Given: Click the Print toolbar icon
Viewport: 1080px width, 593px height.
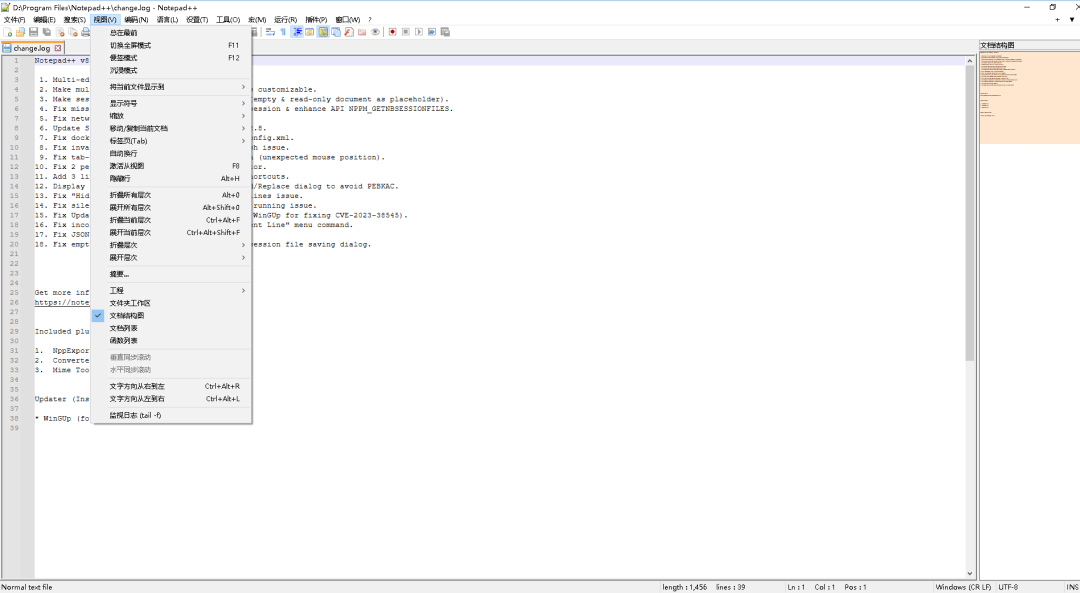Looking at the screenshot, I should [x=86, y=32].
